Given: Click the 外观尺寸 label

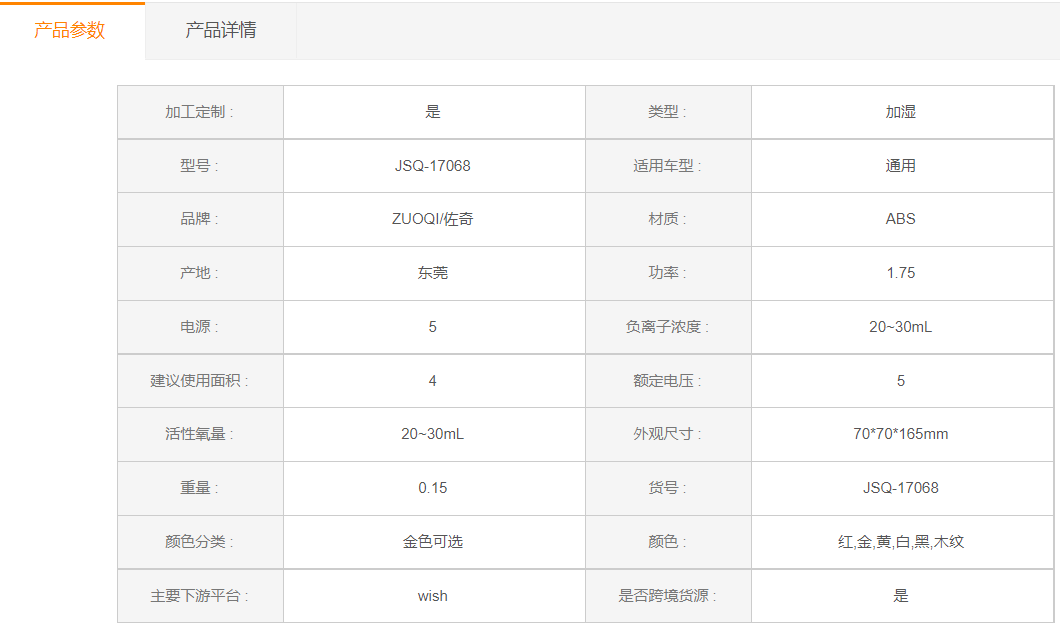Looking at the screenshot, I should pyautogui.click(x=668, y=434).
